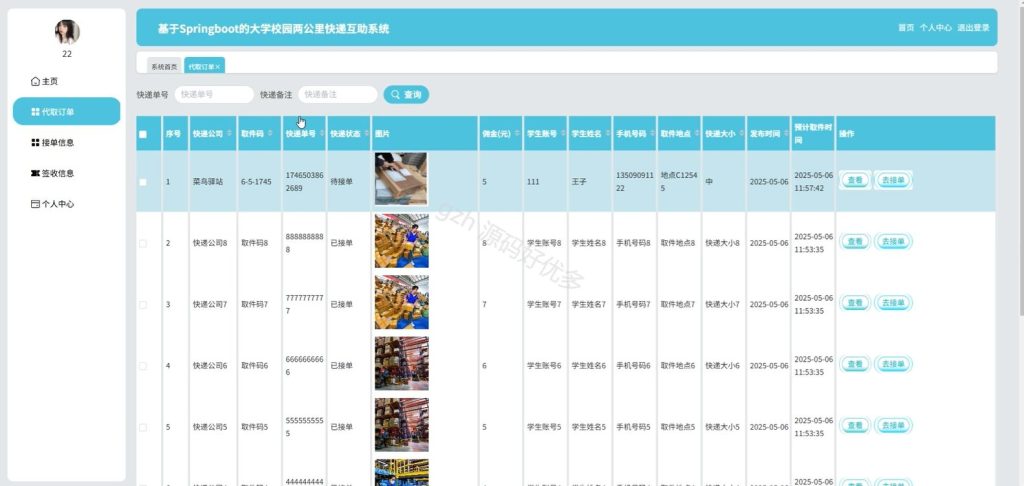Sort by 佣金(元) column arrows
The image size is (1024, 486).
517,134
